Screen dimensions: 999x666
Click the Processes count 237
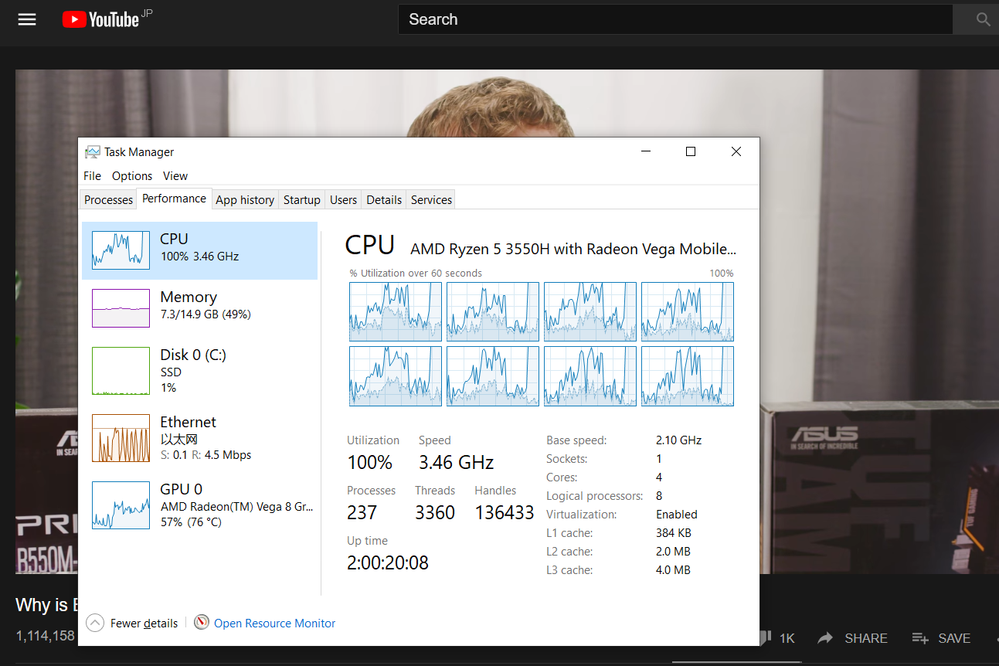tap(362, 512)
